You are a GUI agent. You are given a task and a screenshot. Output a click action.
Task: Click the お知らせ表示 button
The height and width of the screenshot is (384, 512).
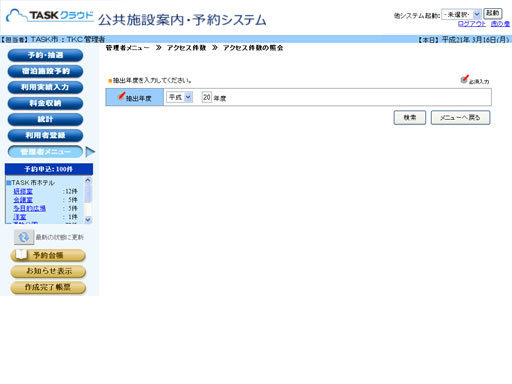coord(48,271)
